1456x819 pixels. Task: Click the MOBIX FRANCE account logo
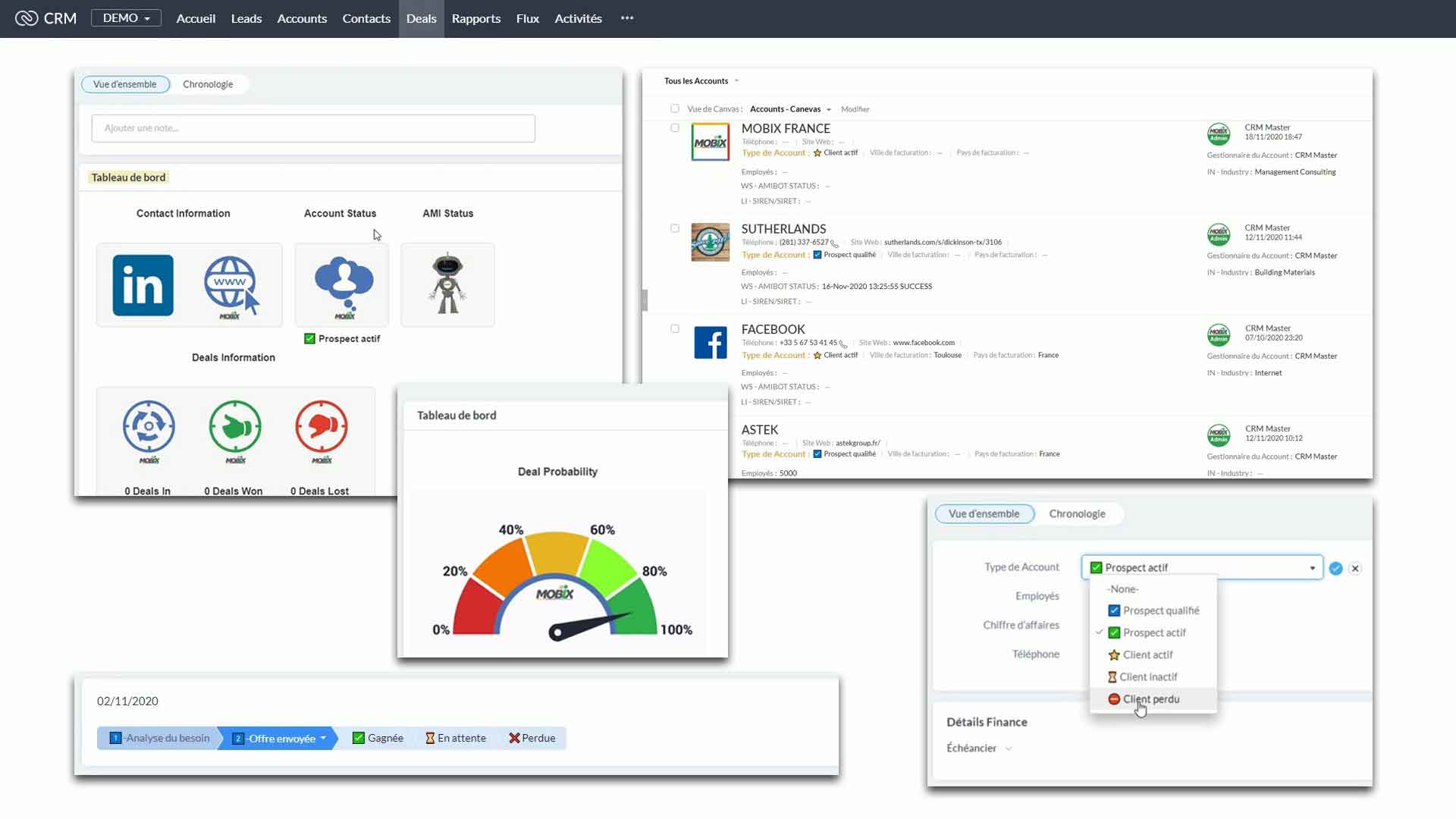click(x=711, y=142)
